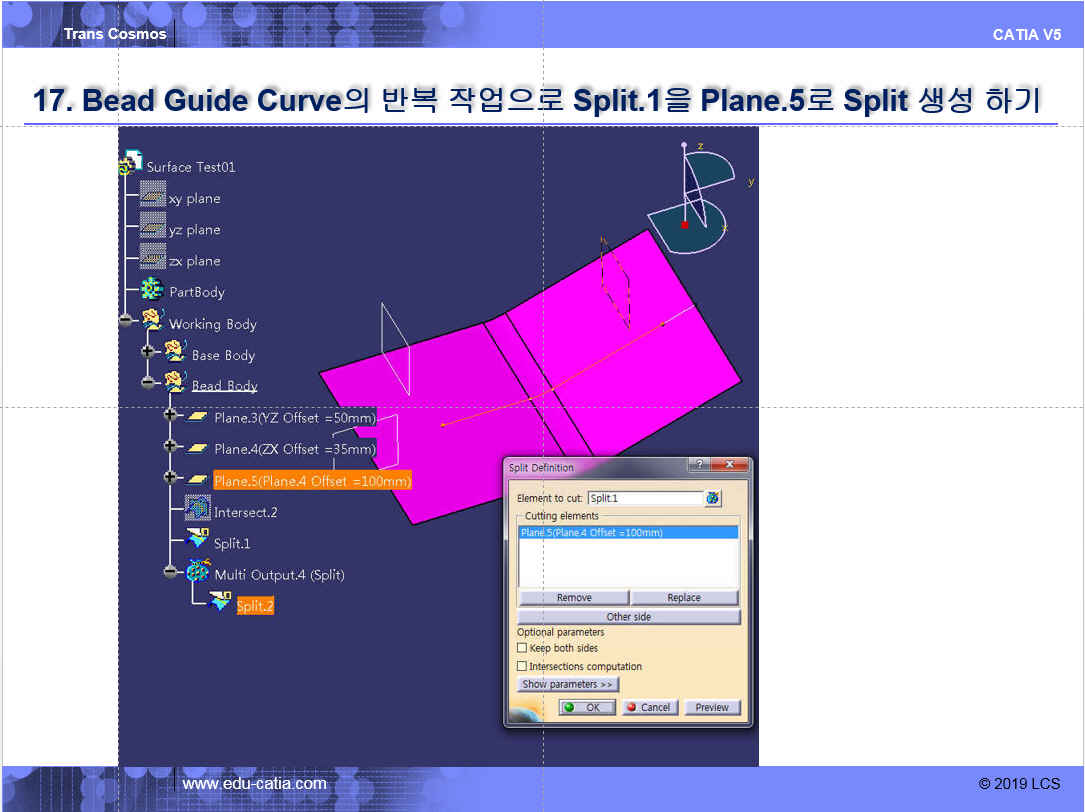Image resolution: width=1085 pixels, height=812 pixels.
Task: Select highlighted Plane.5(Plane.4 Offset =100mm) label
Action: 312,480
